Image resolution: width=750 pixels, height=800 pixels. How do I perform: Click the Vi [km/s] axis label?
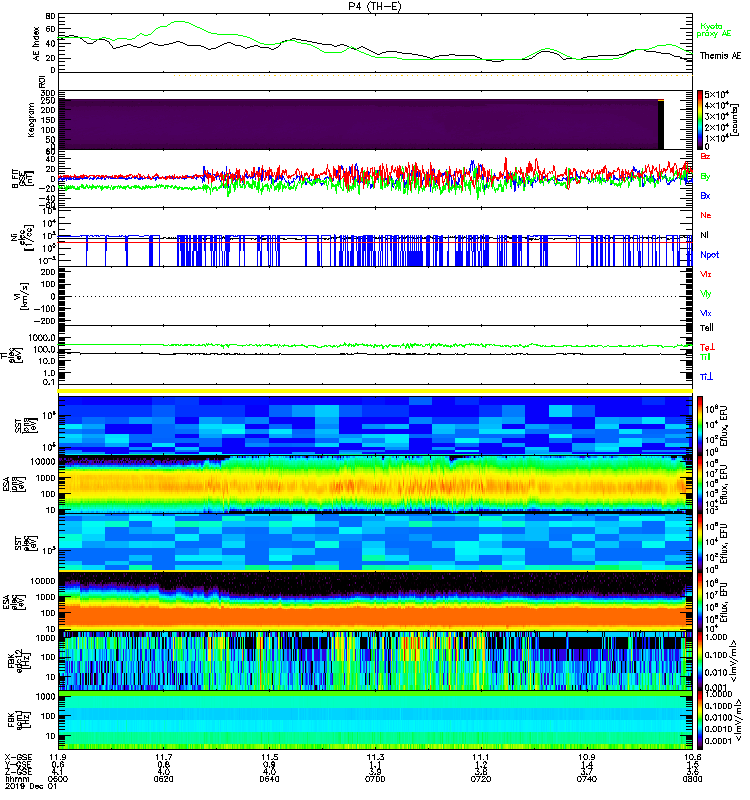[23, 296]
